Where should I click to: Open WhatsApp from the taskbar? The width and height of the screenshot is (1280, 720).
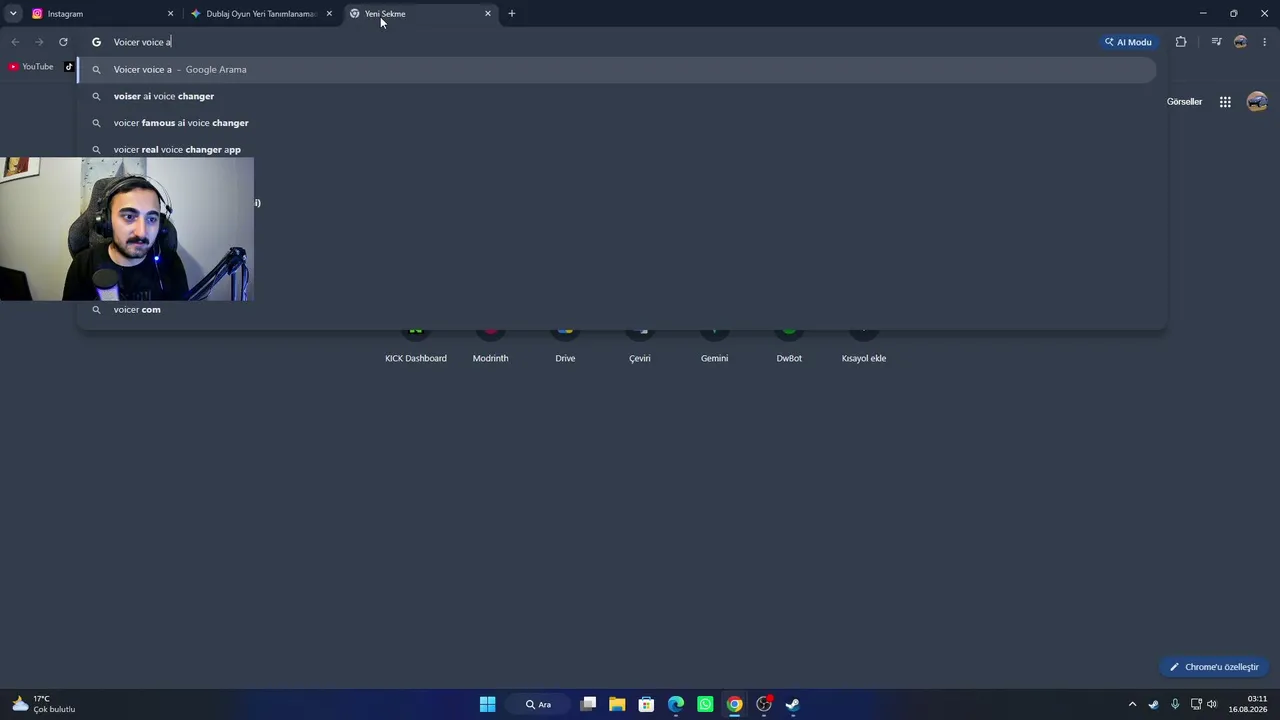[x=705, y=704]
